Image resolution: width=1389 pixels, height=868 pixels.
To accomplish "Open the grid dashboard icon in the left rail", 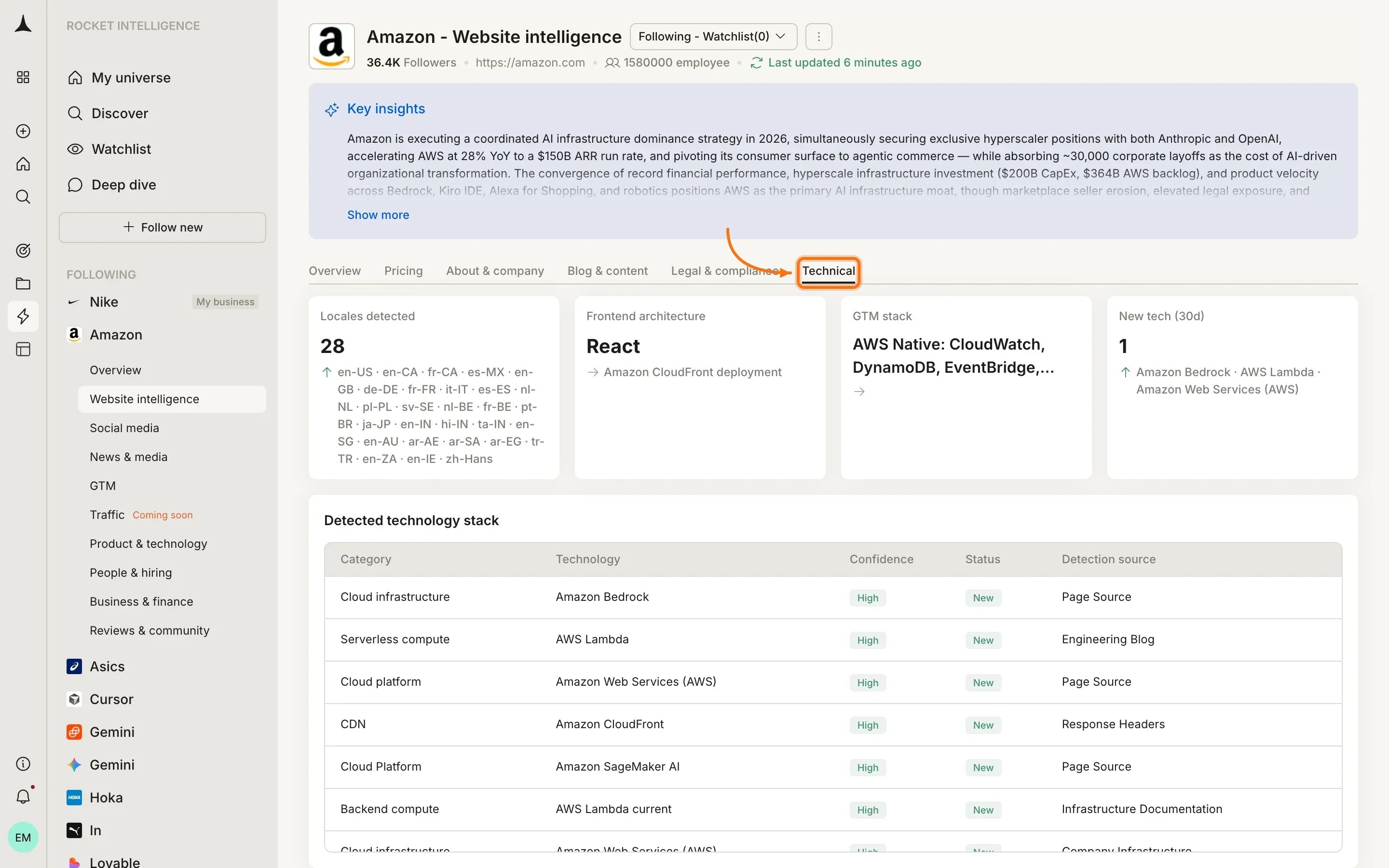I will tap(23, 77).
